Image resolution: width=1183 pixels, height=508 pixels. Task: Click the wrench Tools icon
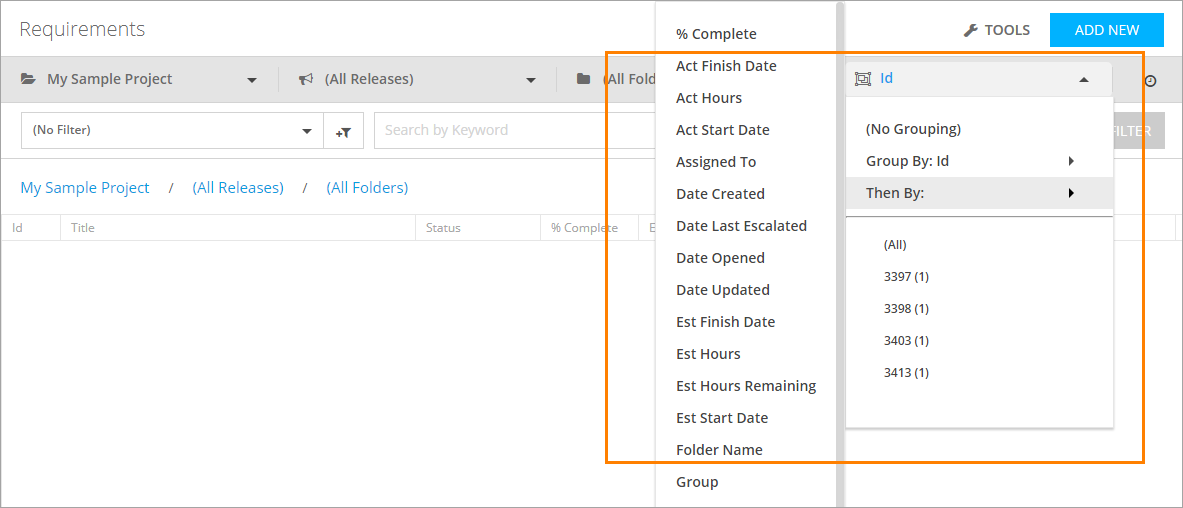tap(970, 30)
